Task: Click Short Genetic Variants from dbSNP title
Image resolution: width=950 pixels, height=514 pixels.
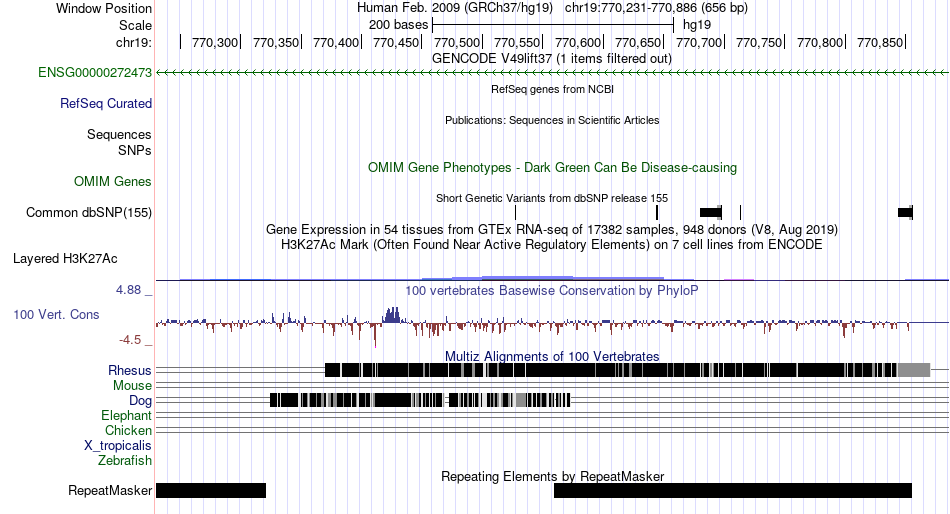Action: pyautogui.click(x=552, y=198)
